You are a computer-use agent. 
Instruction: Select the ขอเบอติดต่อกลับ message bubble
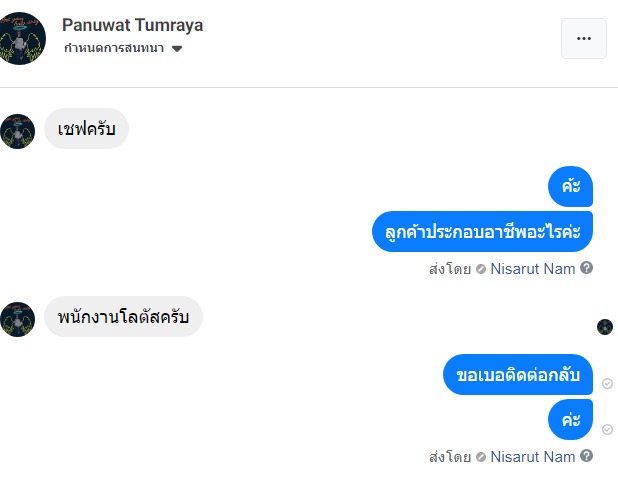click(x=517, y=376)
